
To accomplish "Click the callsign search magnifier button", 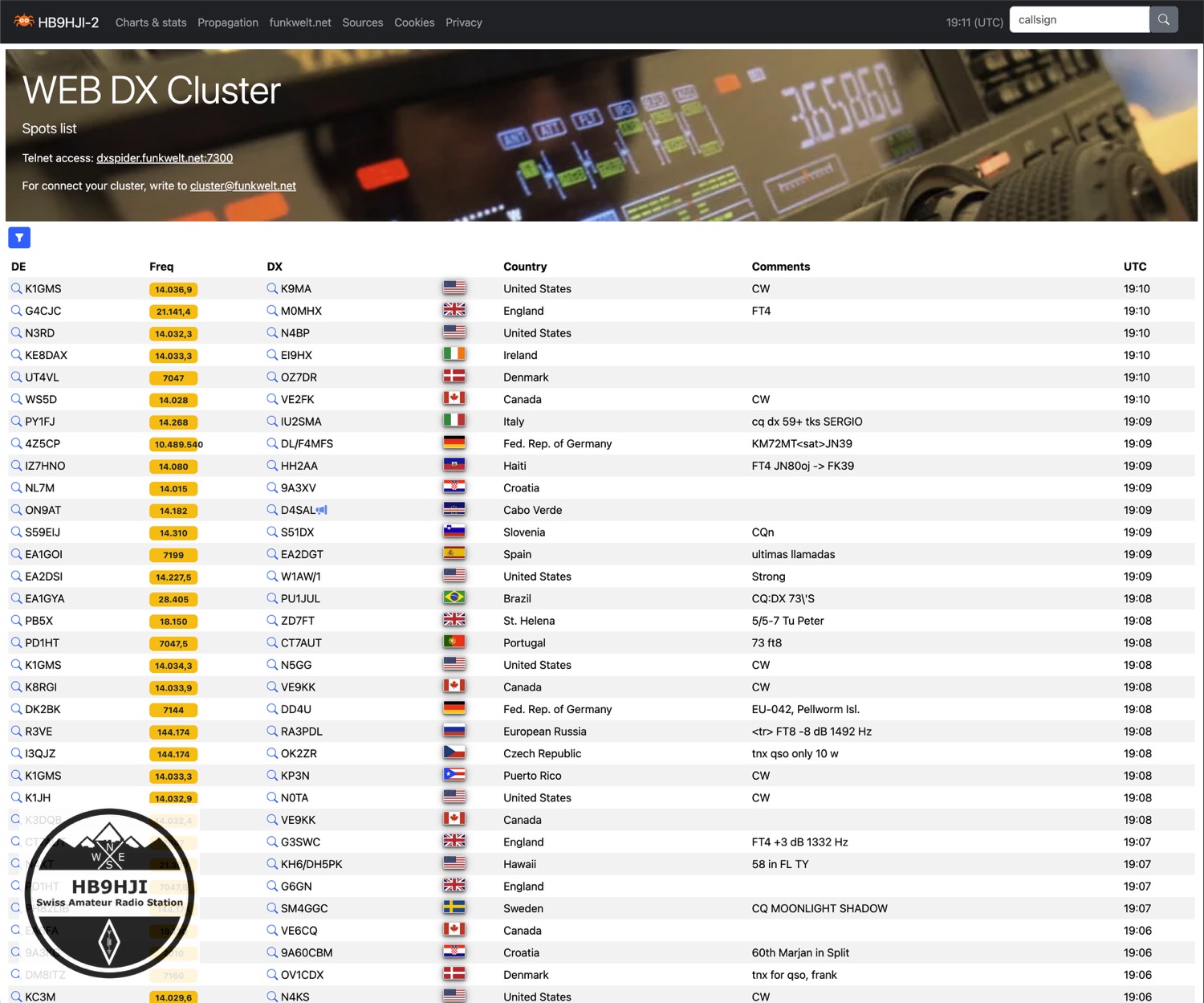I will (1164, 20).
